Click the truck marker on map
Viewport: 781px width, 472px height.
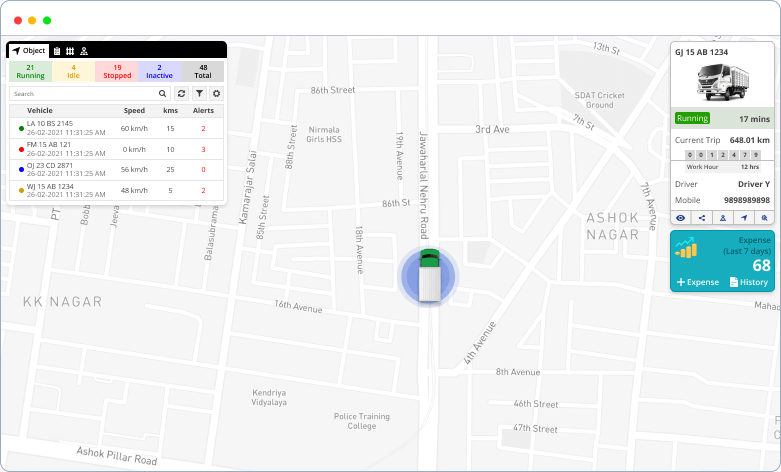[x=429, y=275]
